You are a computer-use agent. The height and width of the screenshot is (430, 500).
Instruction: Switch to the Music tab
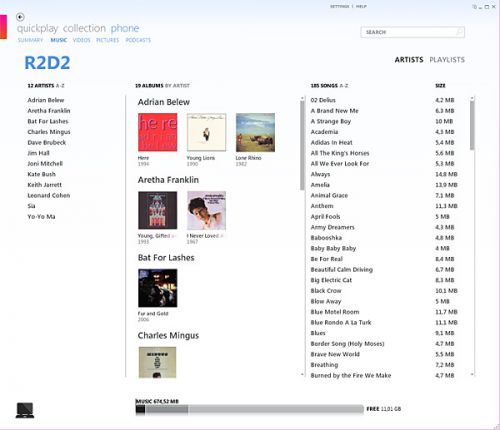coord(59,40)
